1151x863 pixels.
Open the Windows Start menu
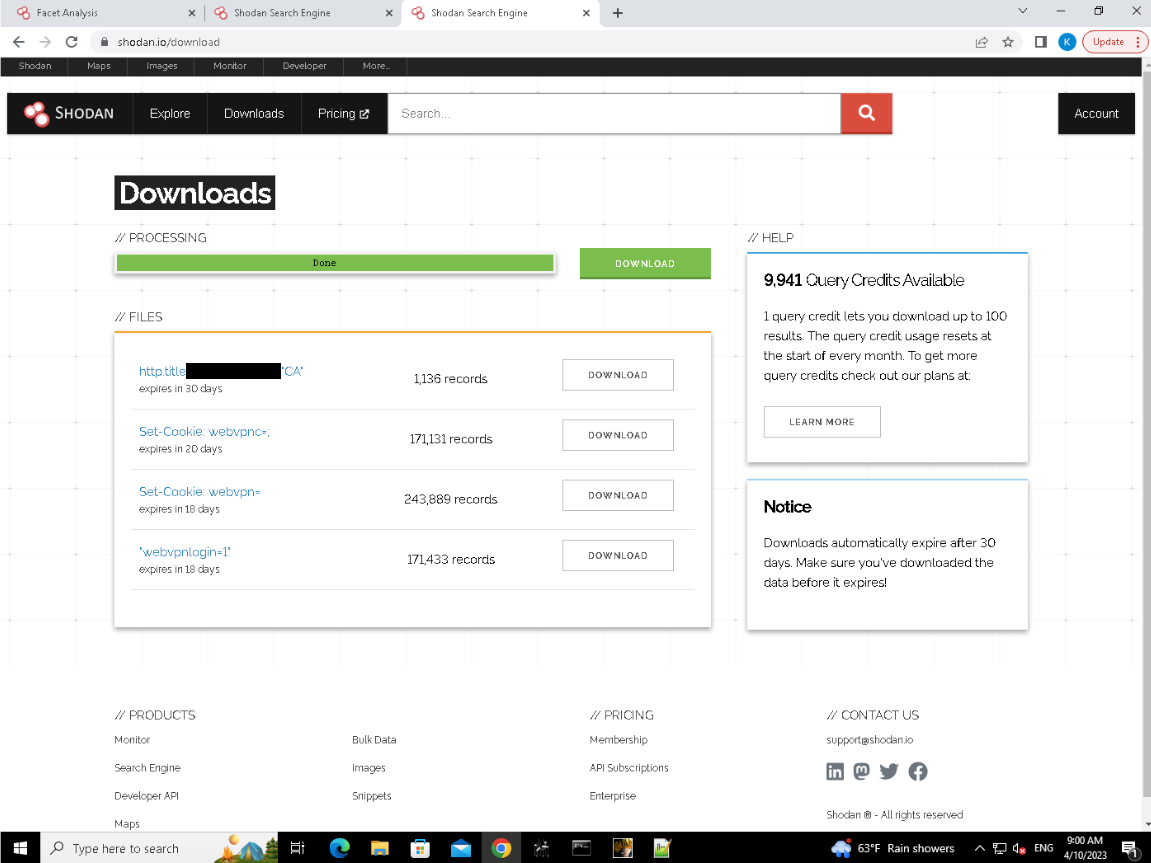[20, 848]
